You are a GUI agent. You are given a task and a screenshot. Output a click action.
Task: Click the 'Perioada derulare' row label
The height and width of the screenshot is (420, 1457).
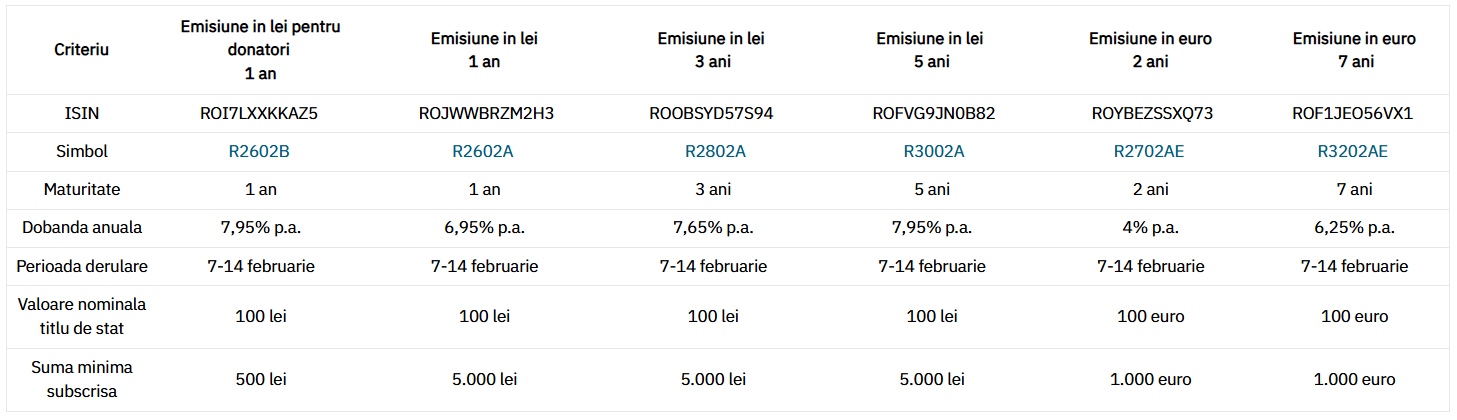click(x=82, y=266)
